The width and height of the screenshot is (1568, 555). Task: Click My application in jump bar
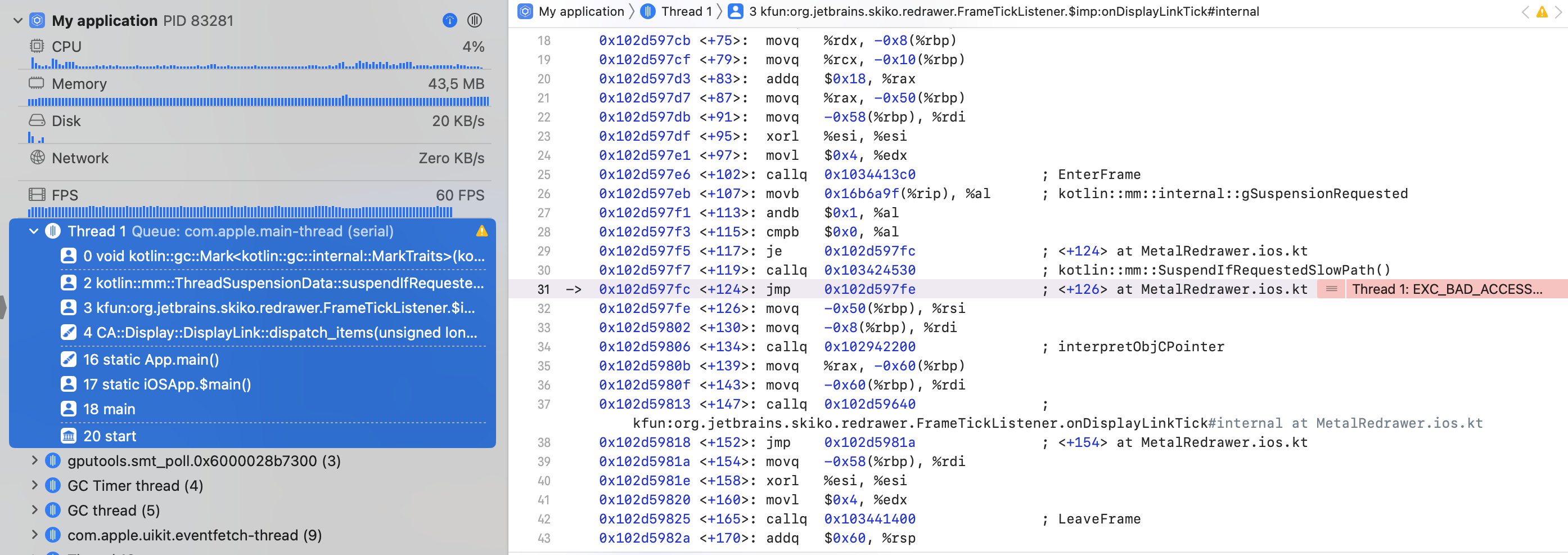coord(582,12)
